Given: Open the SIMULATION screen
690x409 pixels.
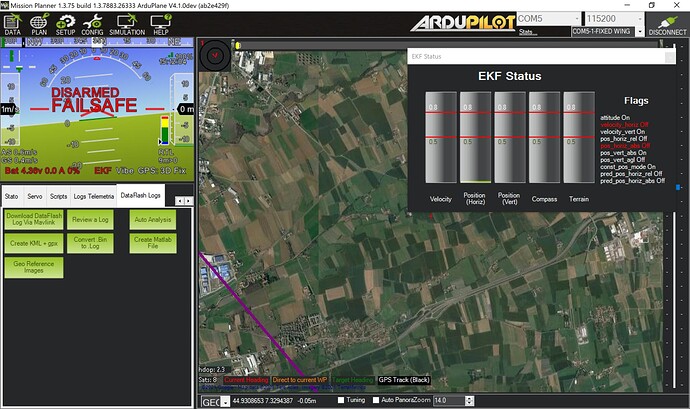Looking at the screenshot, I should tap(127, 24).
